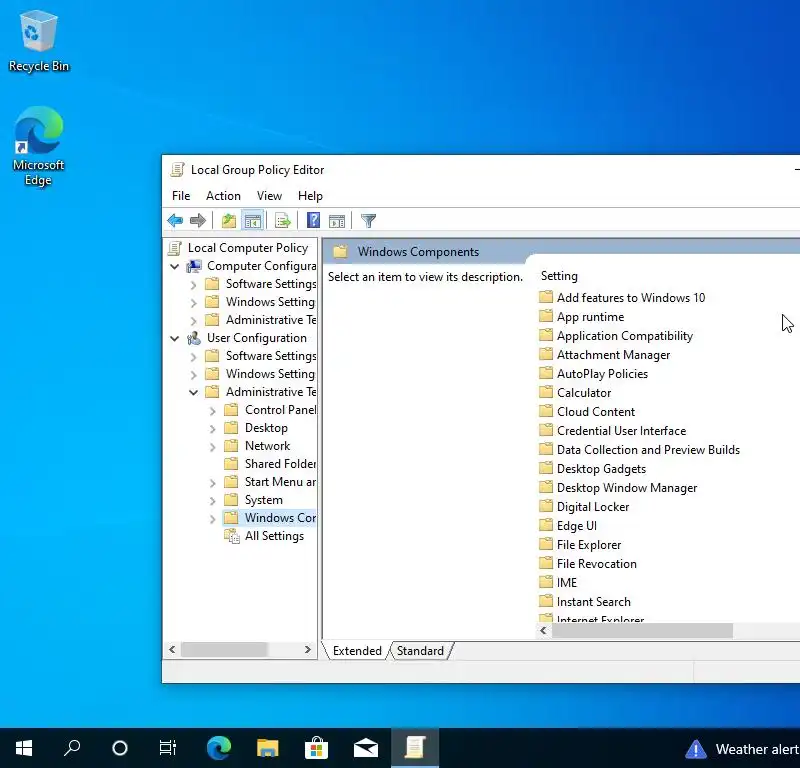The width and height of the screenshot is (800, 768).
Task: Expand Administrative Templates under Computer Configuration
Action: coord(193,320)
